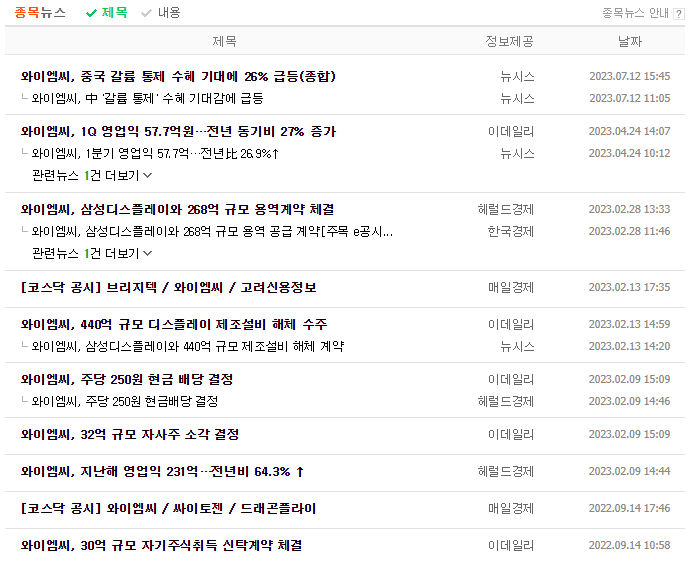Open bold article 주당 250원 현금 배당 결정
This screenshot has height=567, width=697.
click(127, 379)
